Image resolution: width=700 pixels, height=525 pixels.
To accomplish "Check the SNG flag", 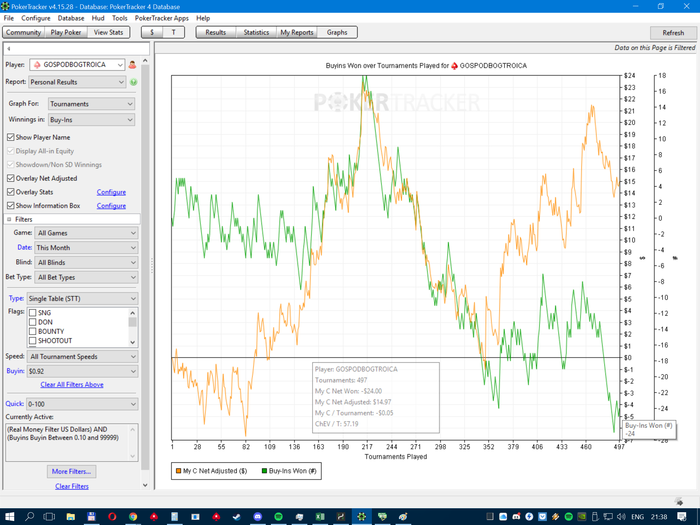I will [x=33, y=312].
